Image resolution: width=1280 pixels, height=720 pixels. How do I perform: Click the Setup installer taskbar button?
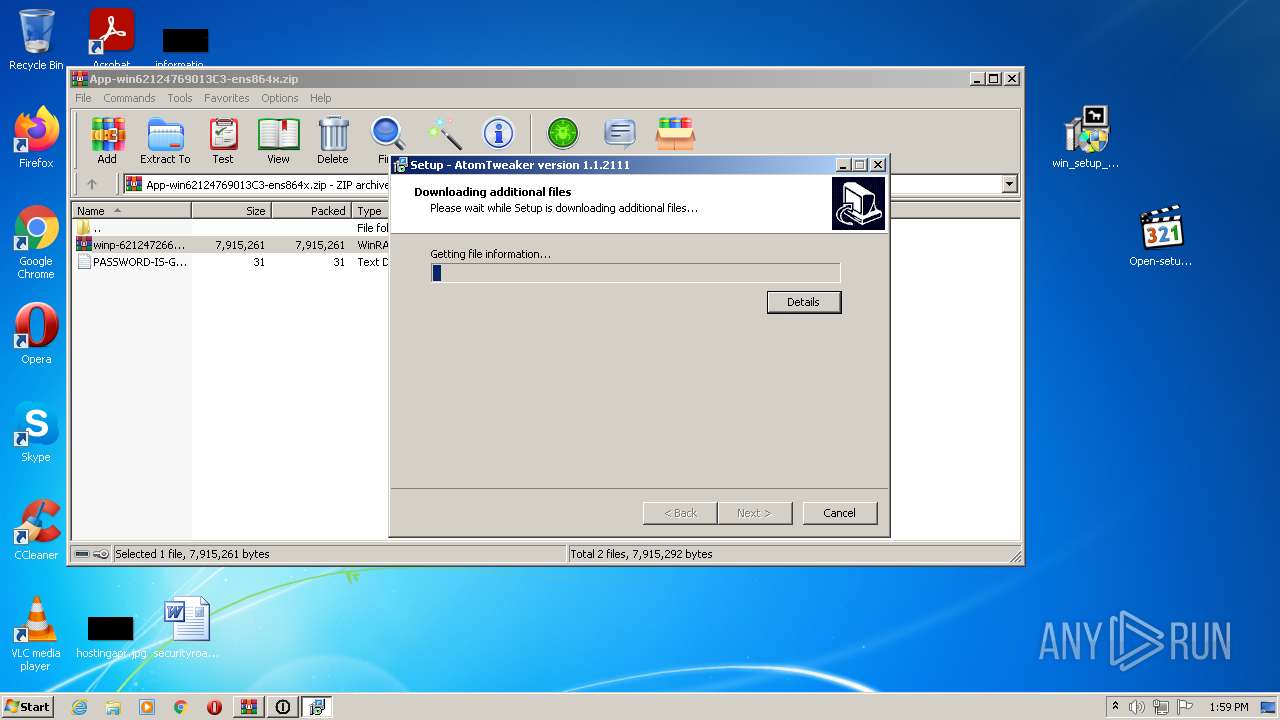317,707
